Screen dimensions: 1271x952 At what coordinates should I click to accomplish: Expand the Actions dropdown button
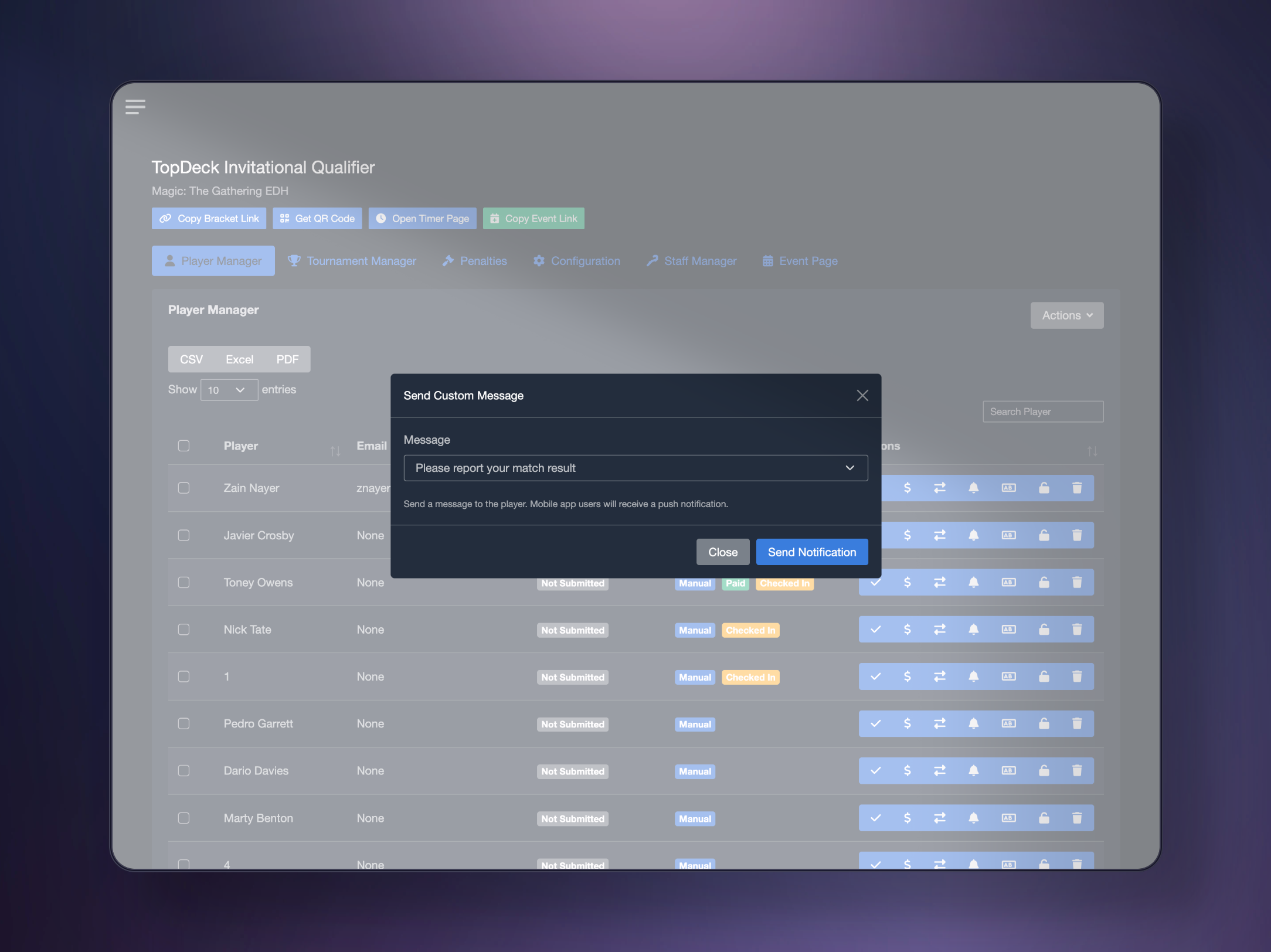coord(1067,315)
